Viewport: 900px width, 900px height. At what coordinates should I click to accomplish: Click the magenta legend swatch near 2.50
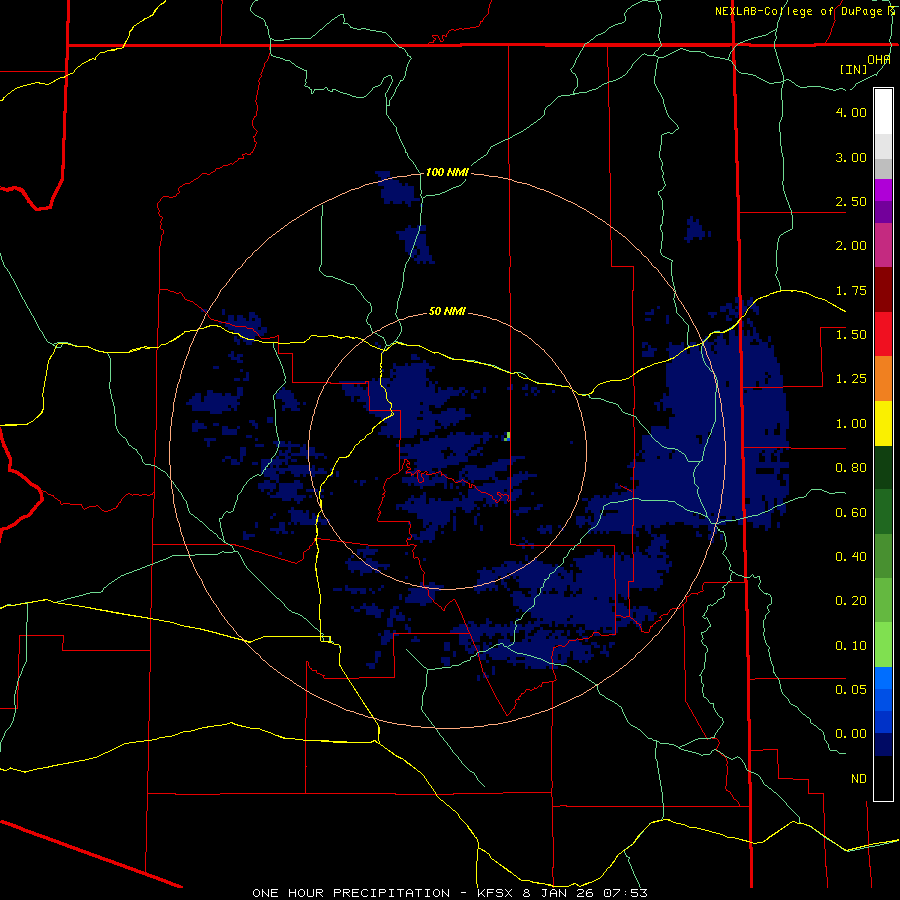click(883, 190)
